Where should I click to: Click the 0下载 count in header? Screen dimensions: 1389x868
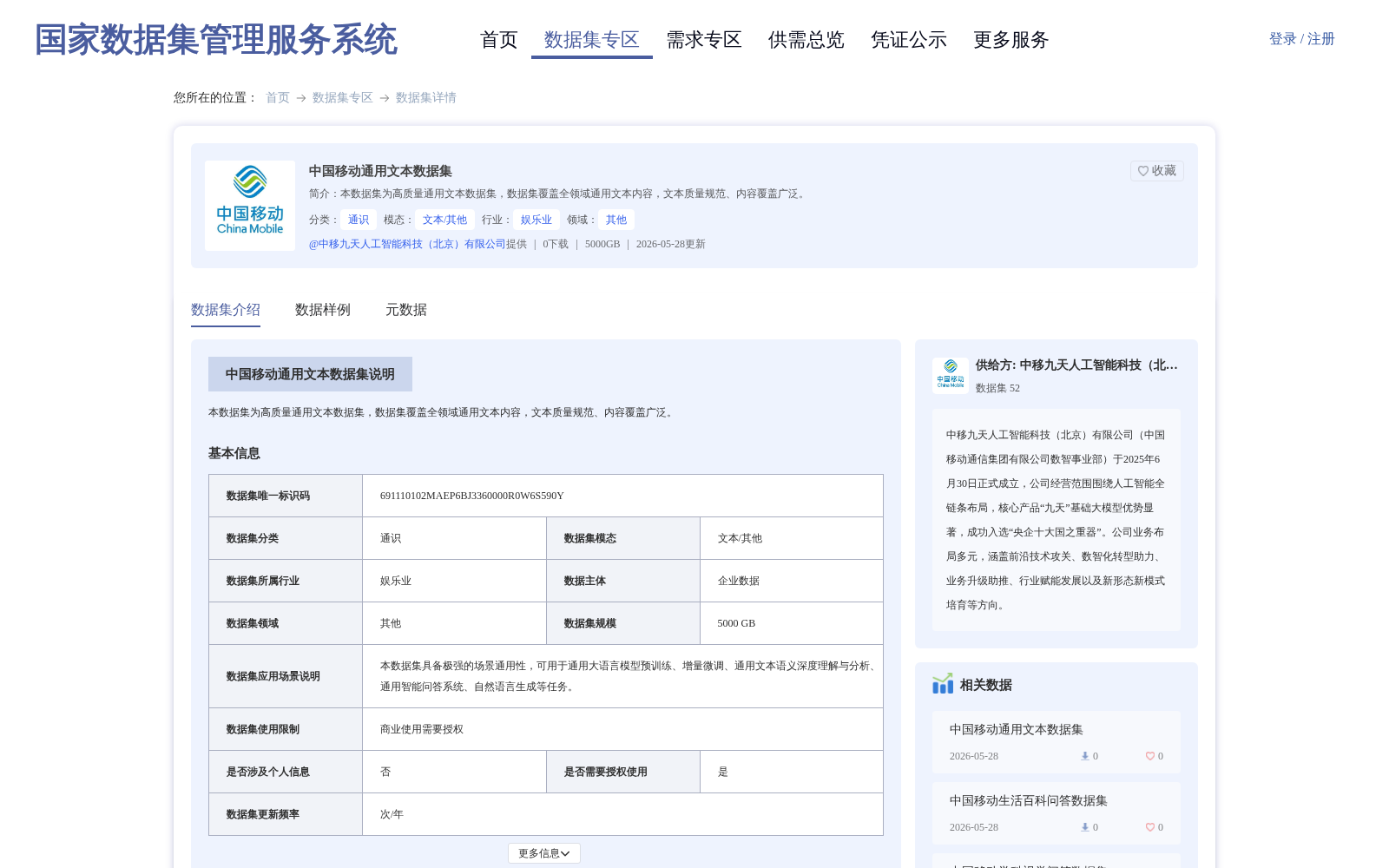(x=556, y=244)
